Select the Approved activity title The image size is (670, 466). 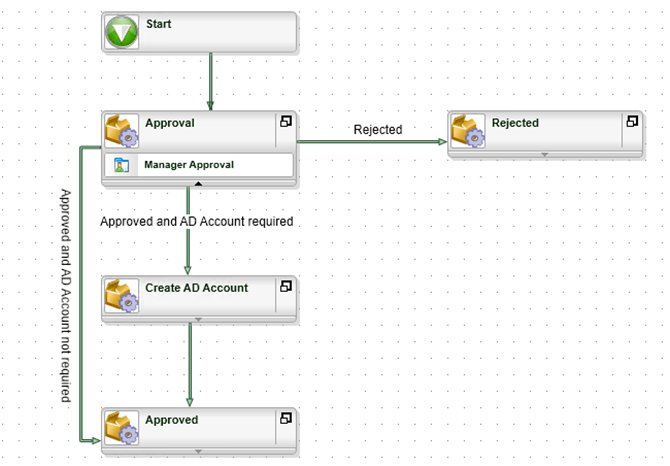click(171, 420)
